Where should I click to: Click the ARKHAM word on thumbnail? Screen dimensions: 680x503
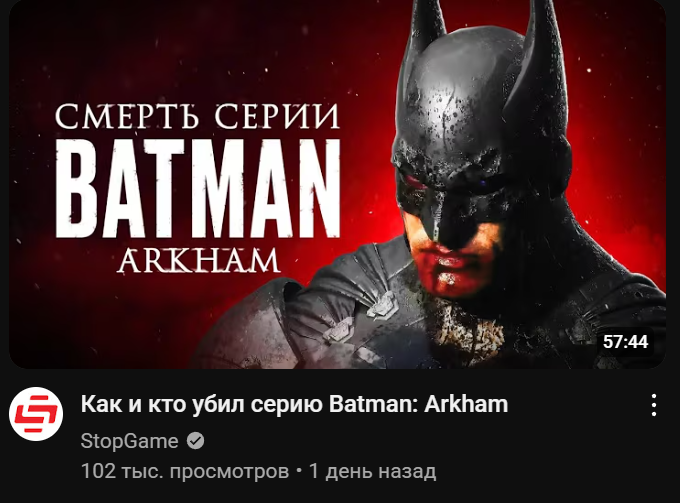(199, 260)
